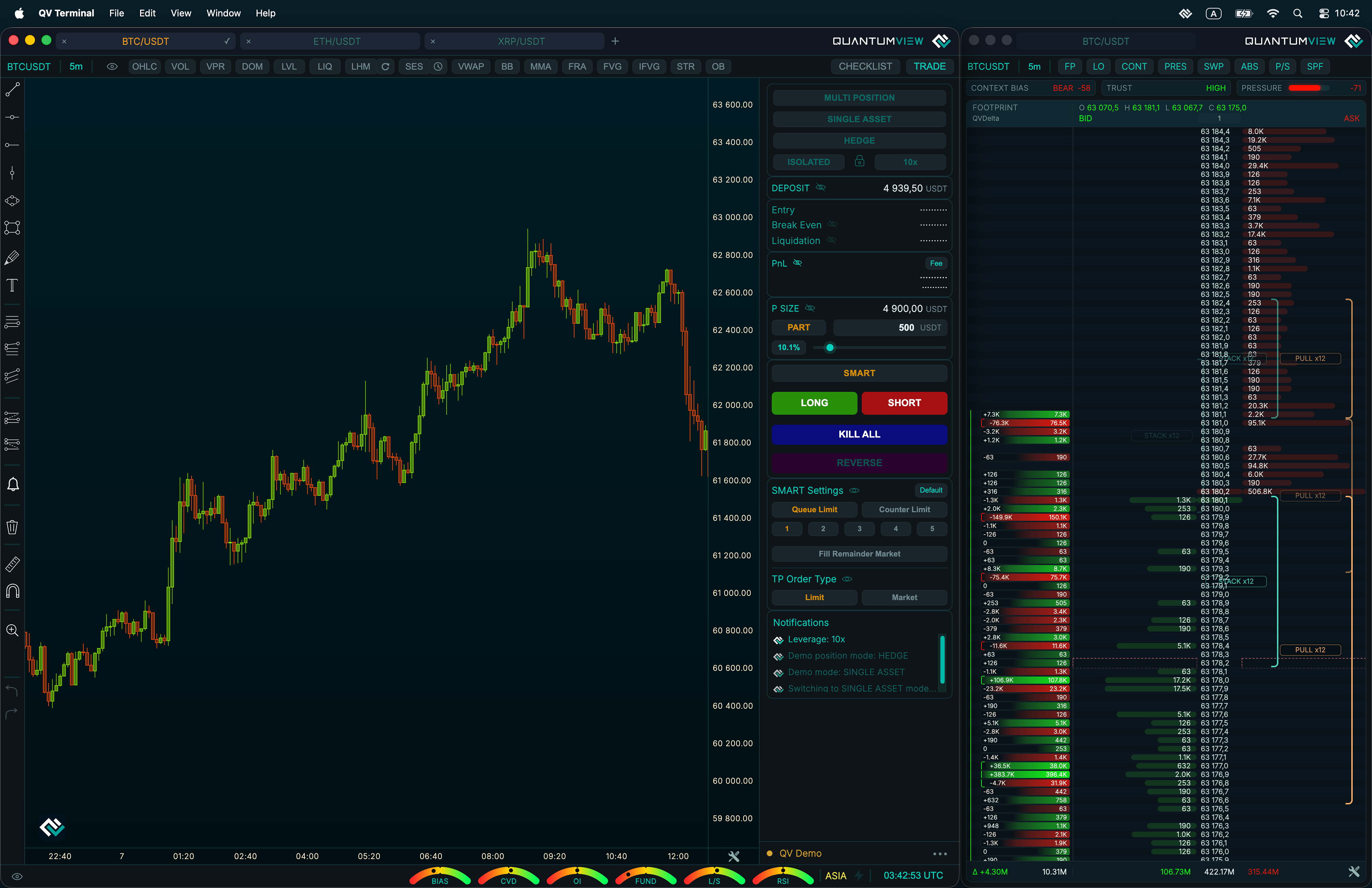The width and height of the screenshot is (1372, 888).
Task: Toggle the VWAP indicator
Action: [x=471, y=67]
